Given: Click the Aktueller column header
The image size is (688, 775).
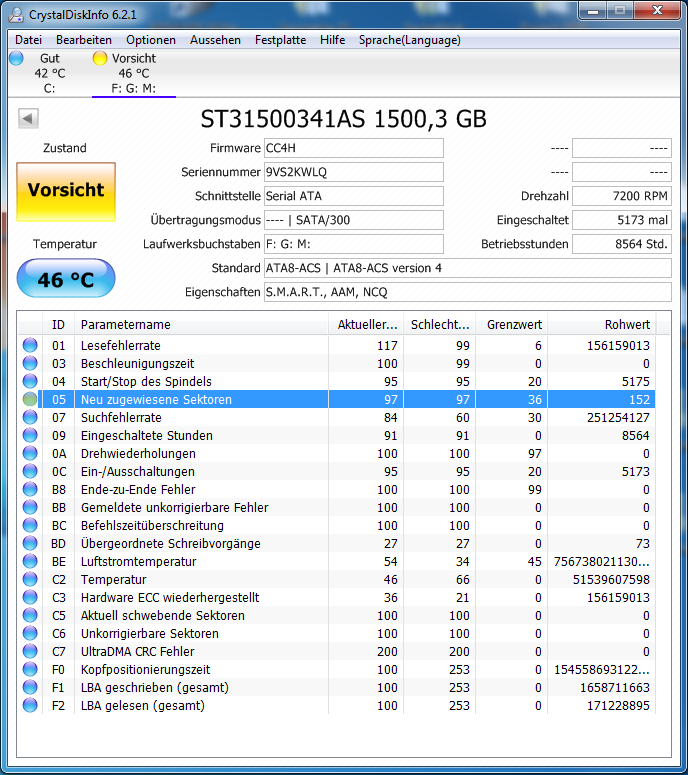Looking at the screenshot, I should (x=366, y=325).
